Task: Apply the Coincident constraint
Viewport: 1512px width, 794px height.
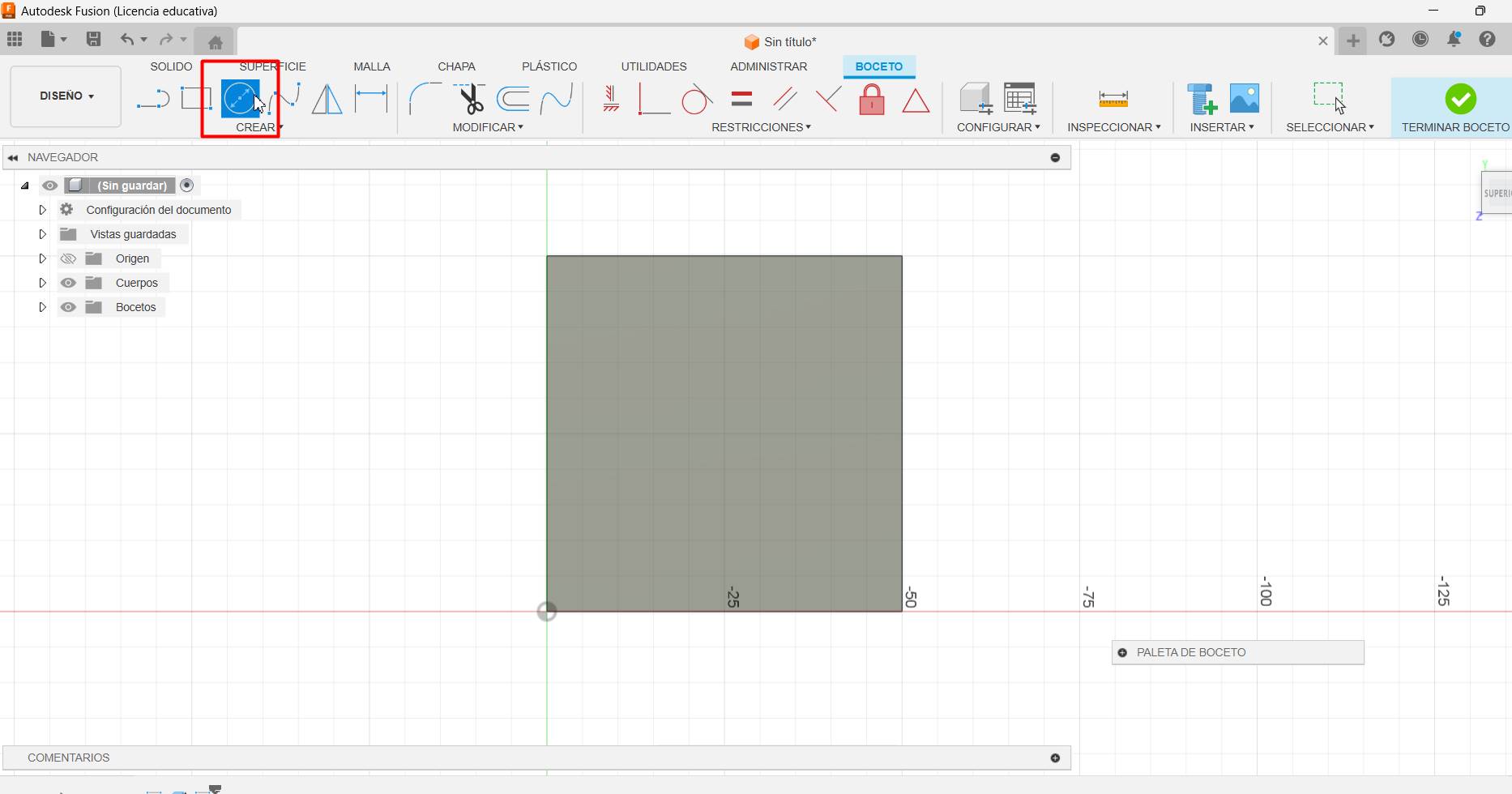Action: [653, 99]
